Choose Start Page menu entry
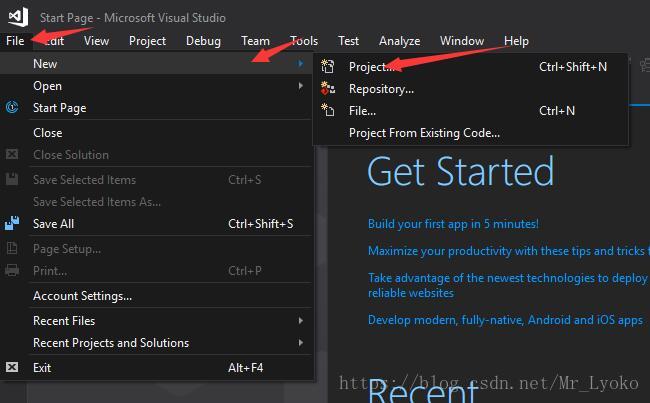This screenshot has height=403, width=650. [x=156, y=108]
